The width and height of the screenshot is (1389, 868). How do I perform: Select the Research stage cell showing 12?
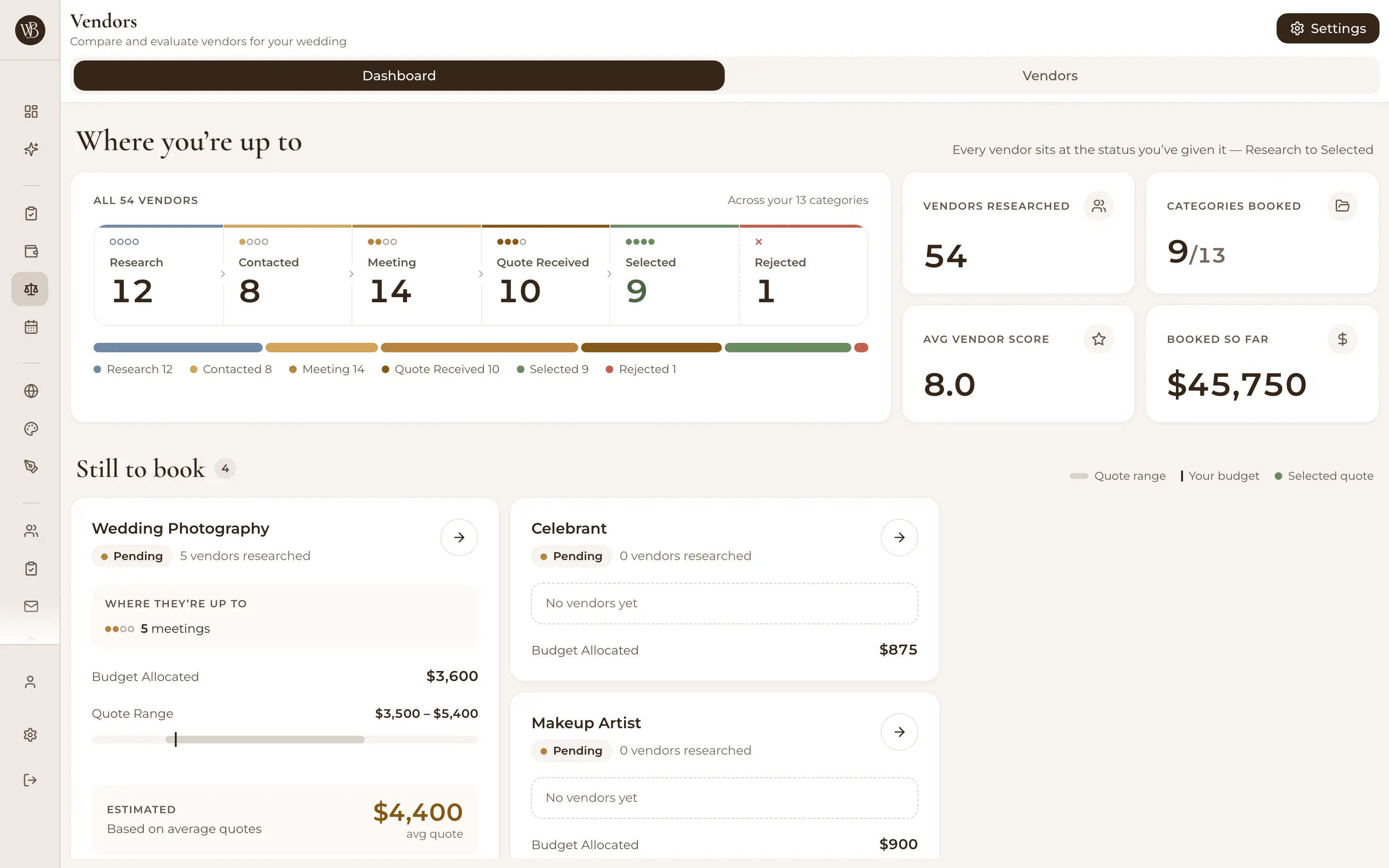[x=158, y=275]
